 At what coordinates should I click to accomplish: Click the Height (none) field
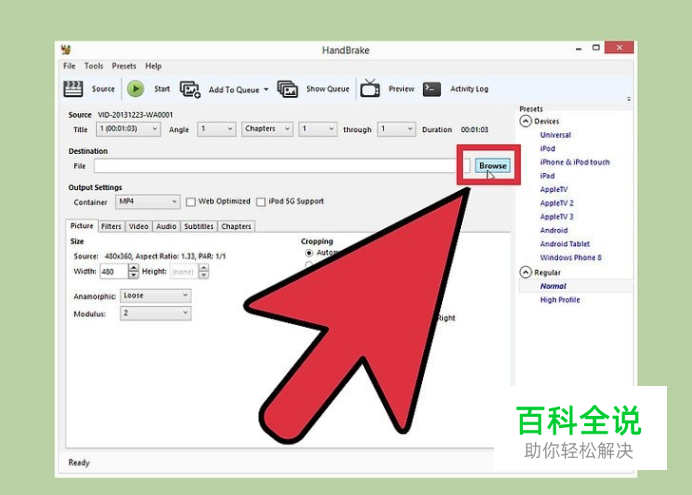pos(184,271)
